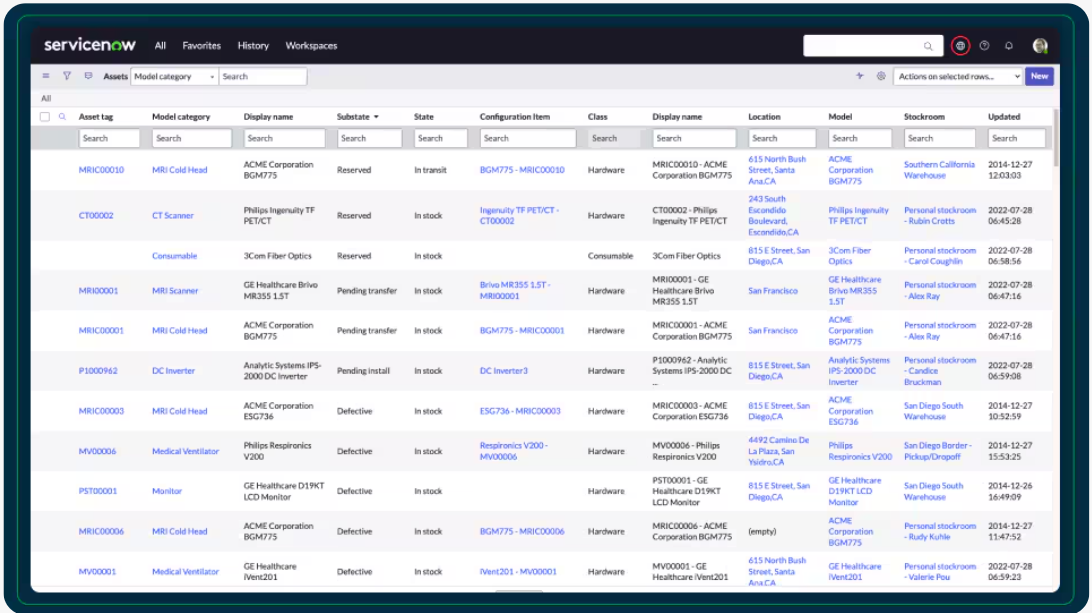Open asset MRI00001 link
The height and width of the screenshot is (613, 1092).
(98, 290)
